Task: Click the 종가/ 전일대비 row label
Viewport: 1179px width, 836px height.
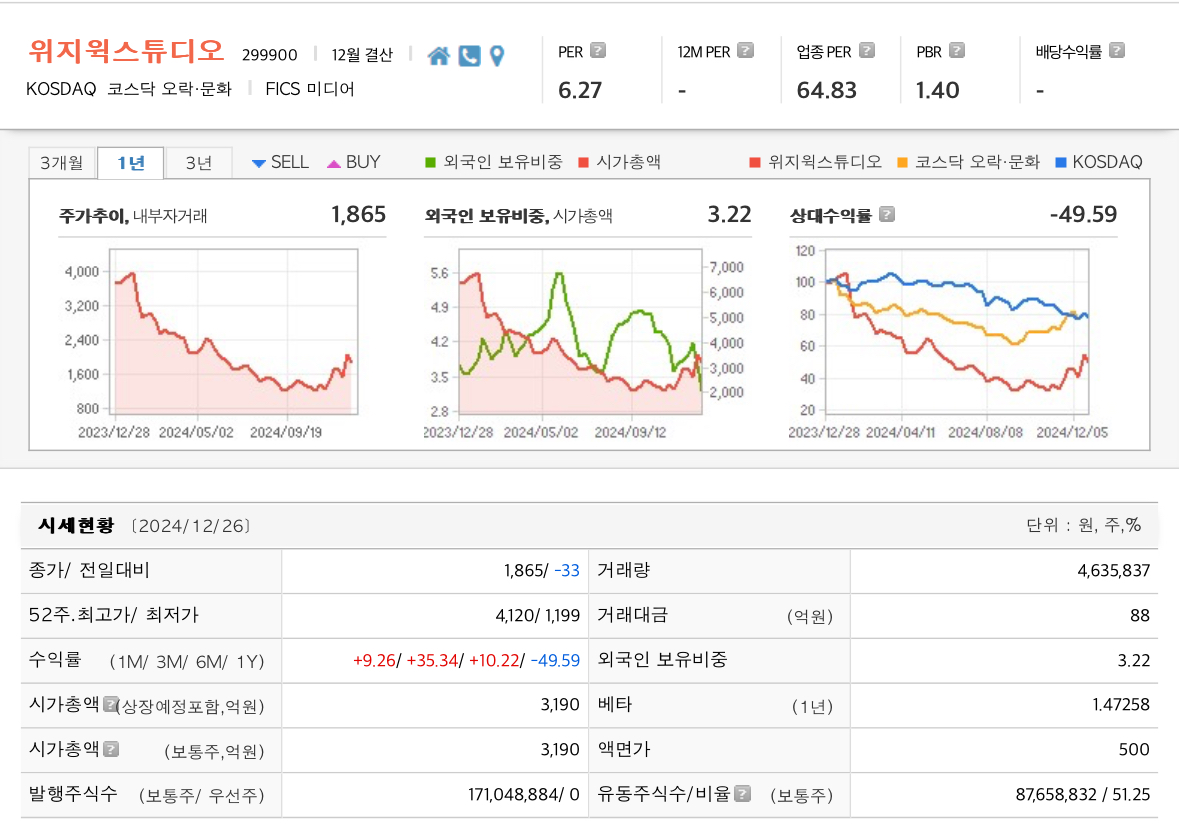Action: coord(89,571)
